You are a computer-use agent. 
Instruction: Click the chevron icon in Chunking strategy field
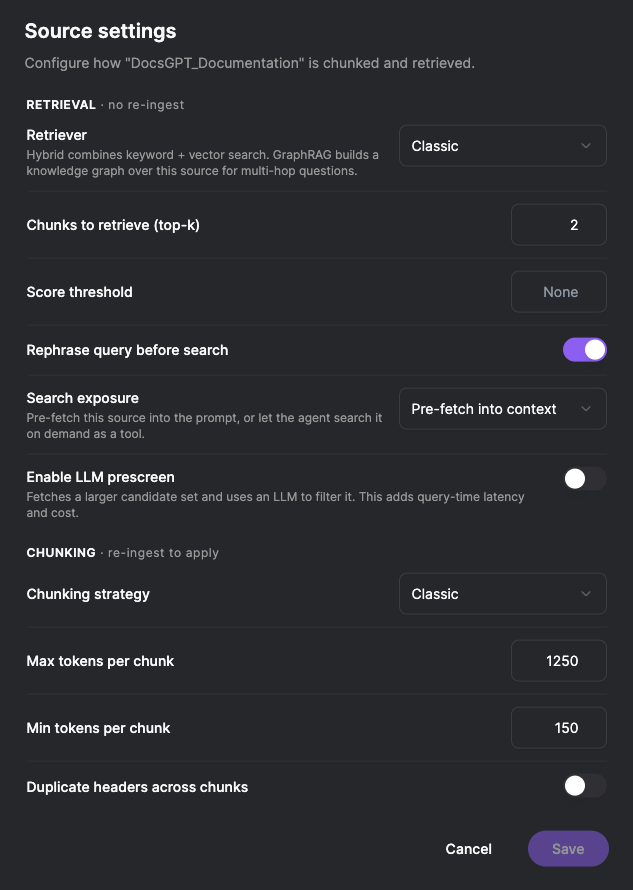[x=586, y=594]
